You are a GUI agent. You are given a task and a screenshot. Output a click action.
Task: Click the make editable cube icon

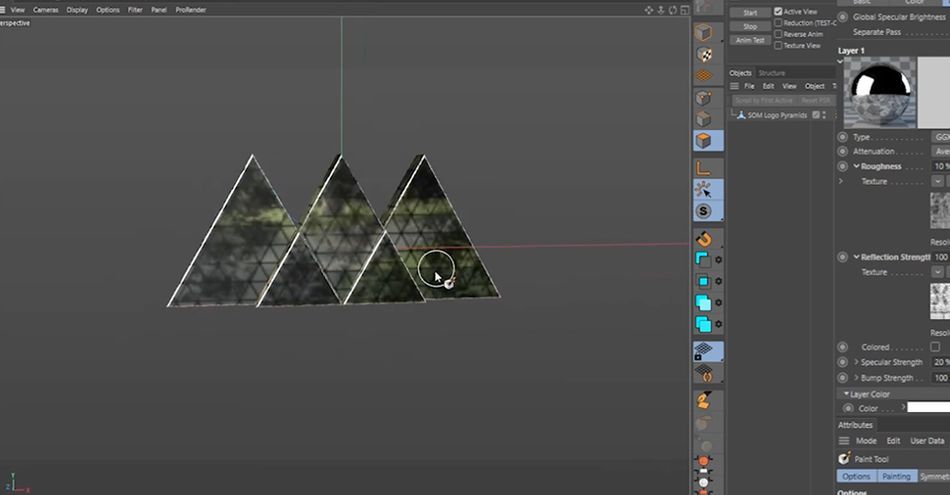click(703, 32)
